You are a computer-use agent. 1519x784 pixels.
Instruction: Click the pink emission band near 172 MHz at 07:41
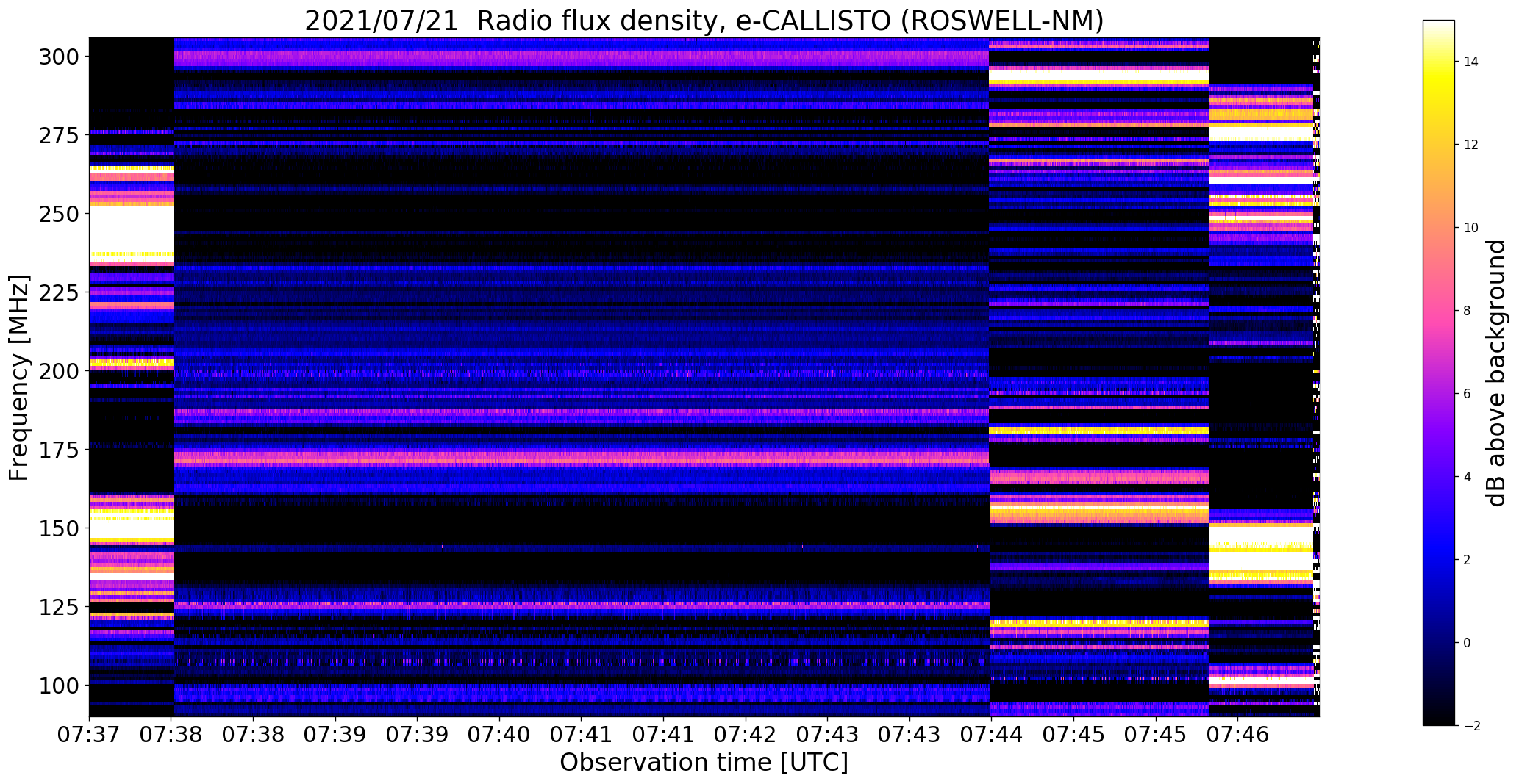[x=582, y=458]
